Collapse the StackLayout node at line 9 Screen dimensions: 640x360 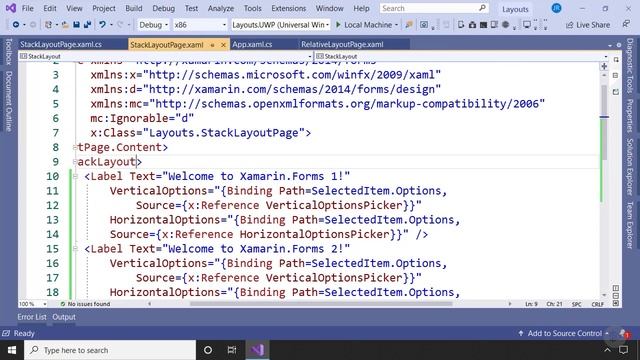(75, 162)
